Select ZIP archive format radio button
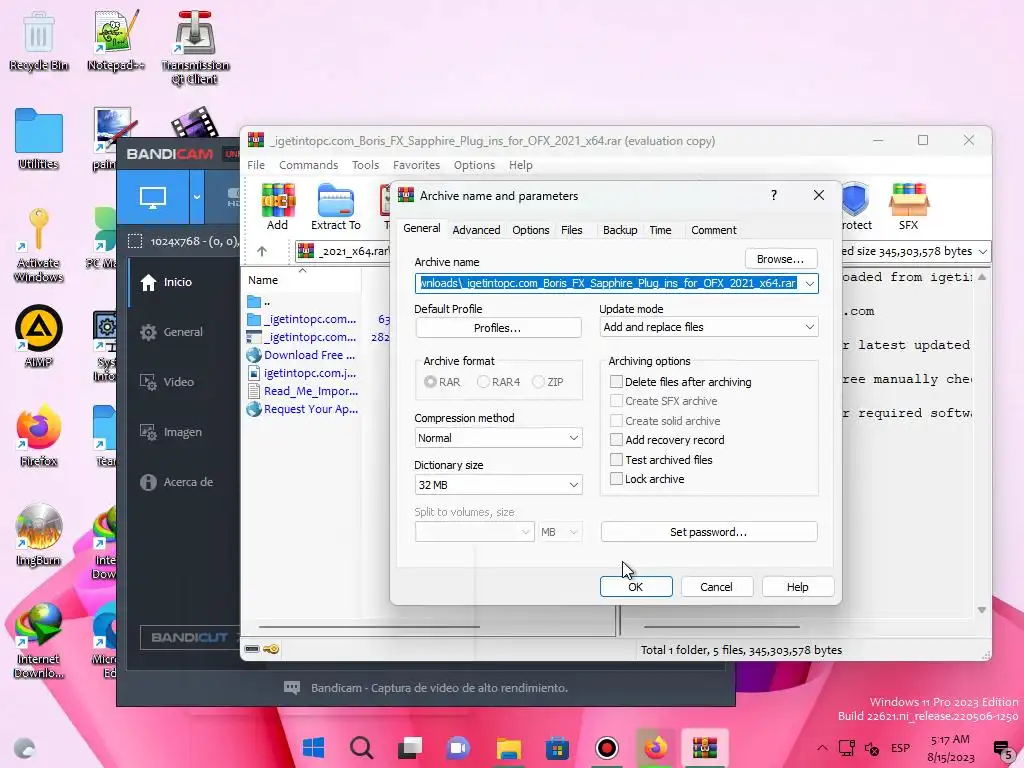This screenshot has width=1024, height=768. pyautogui.click(x=538, y=381)
